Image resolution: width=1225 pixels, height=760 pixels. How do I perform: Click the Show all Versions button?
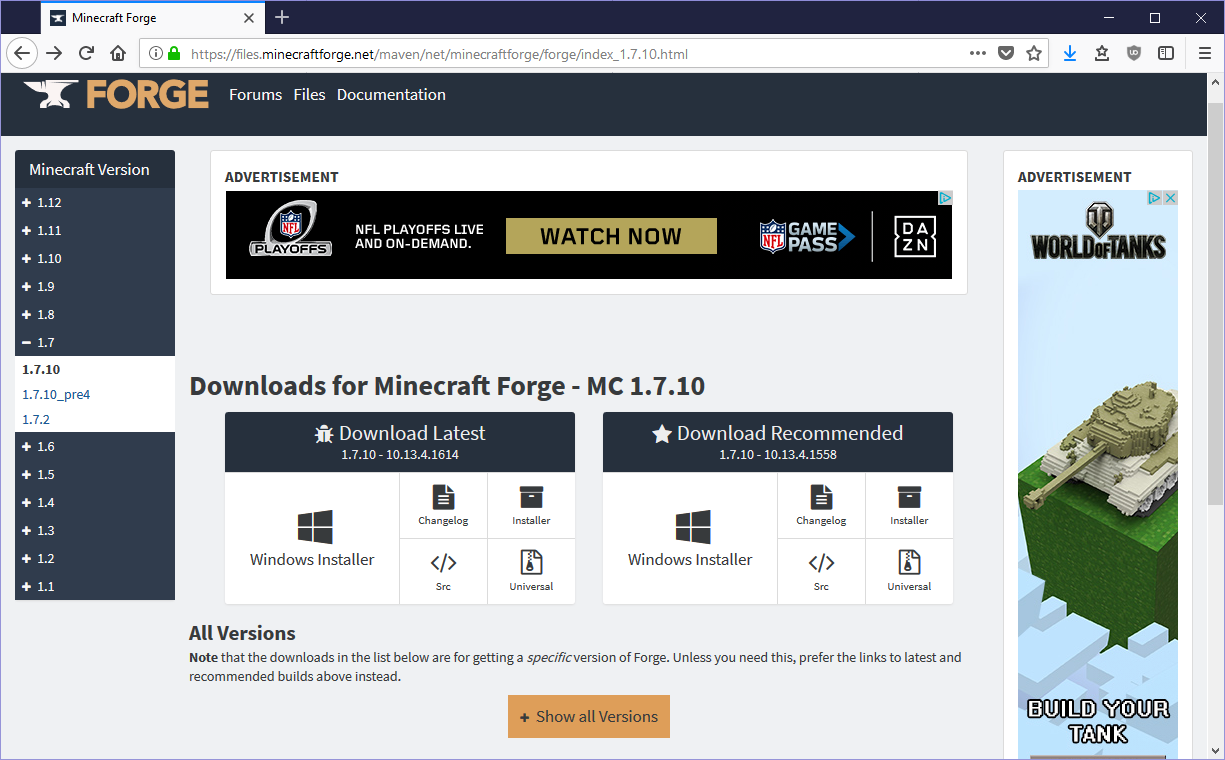[589, 716]
